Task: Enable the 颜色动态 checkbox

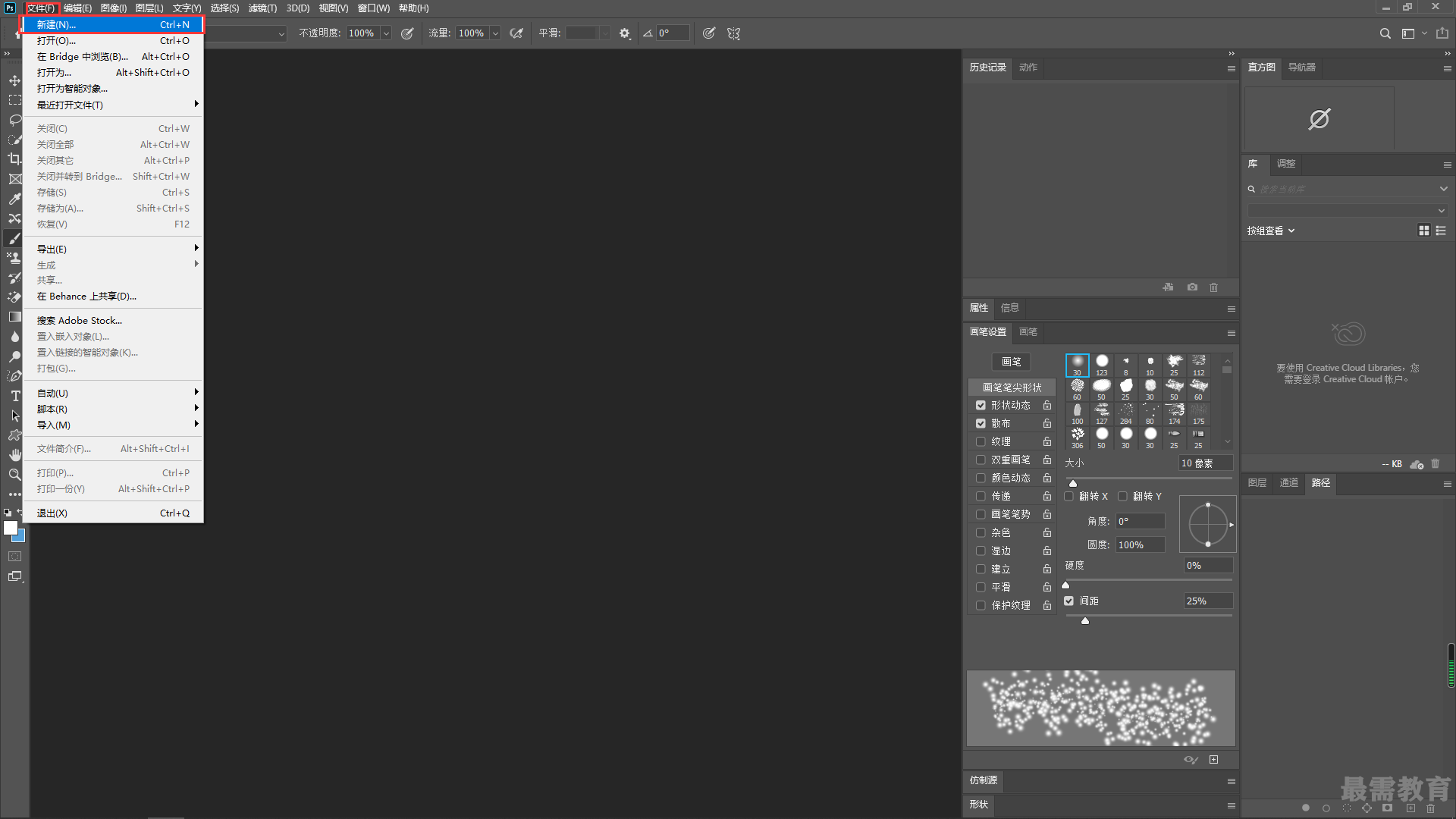Action: 981,479
